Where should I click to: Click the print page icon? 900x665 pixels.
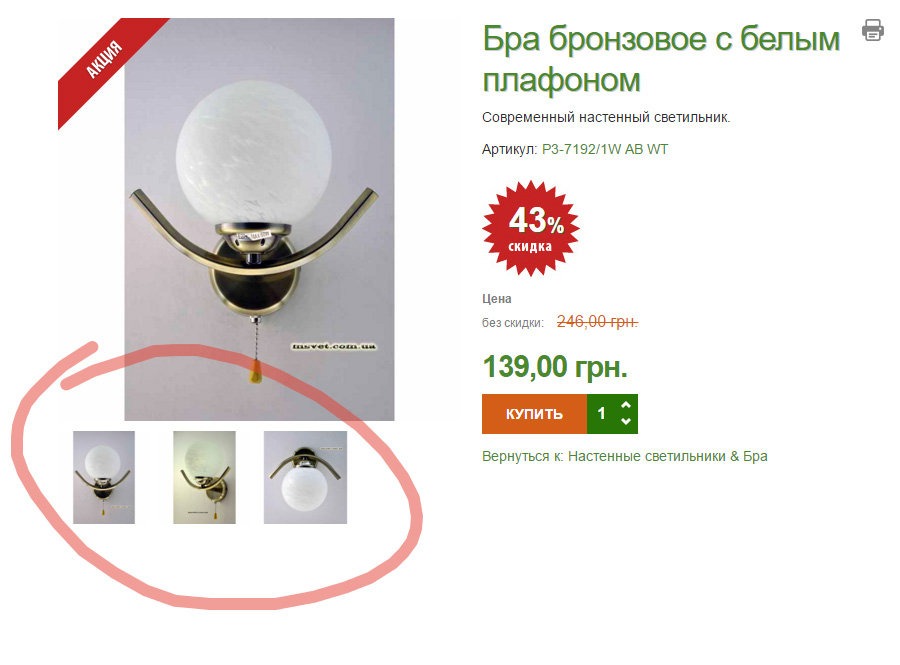pos(872,30)
